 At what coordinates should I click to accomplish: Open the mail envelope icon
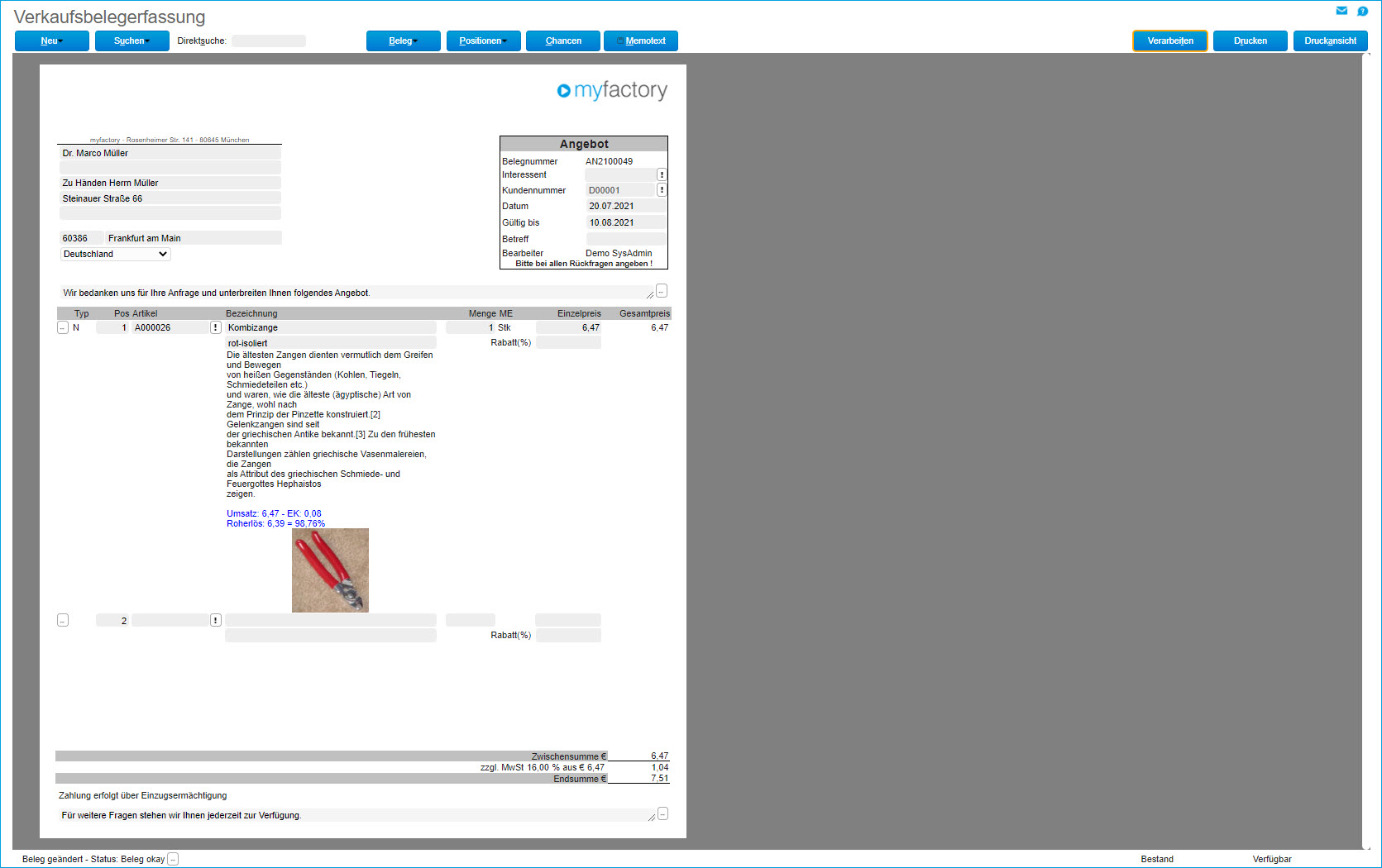click(1341, 11)
